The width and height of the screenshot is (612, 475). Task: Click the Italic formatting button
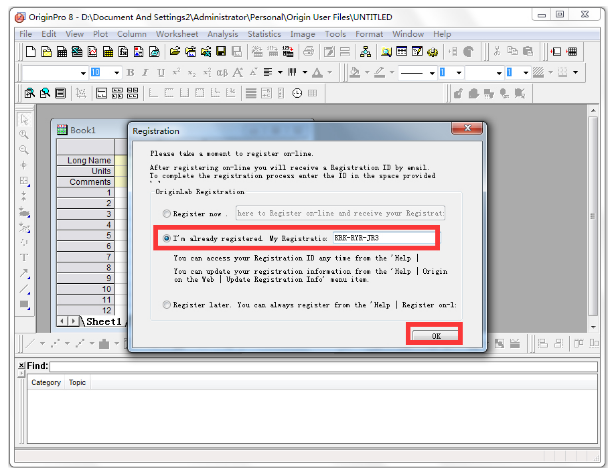pyautogui.click(x=145, y=73)
